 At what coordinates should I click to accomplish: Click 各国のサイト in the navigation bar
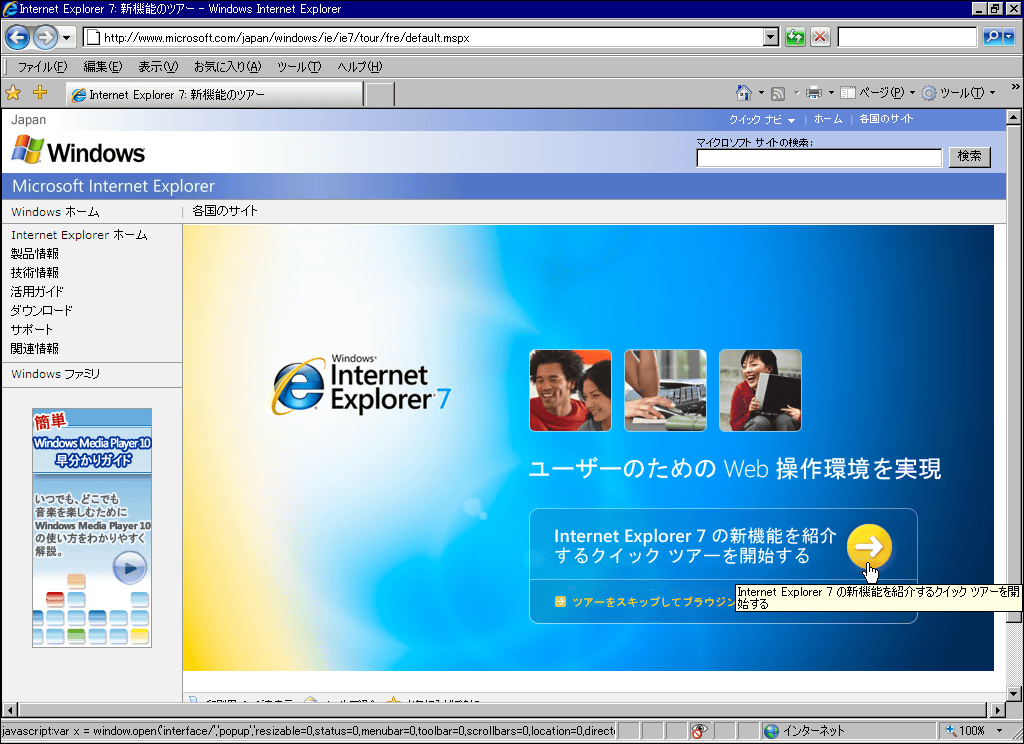(x=225, y=211)
